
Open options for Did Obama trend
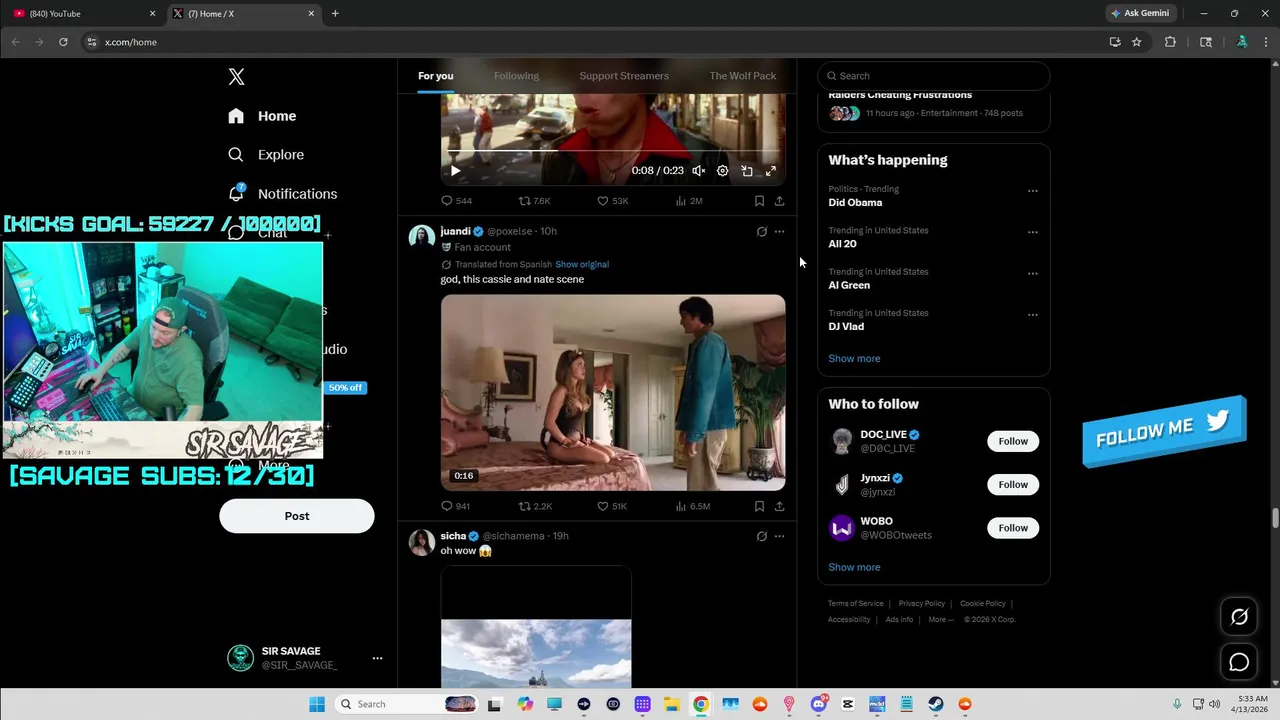coord(1033,190)
